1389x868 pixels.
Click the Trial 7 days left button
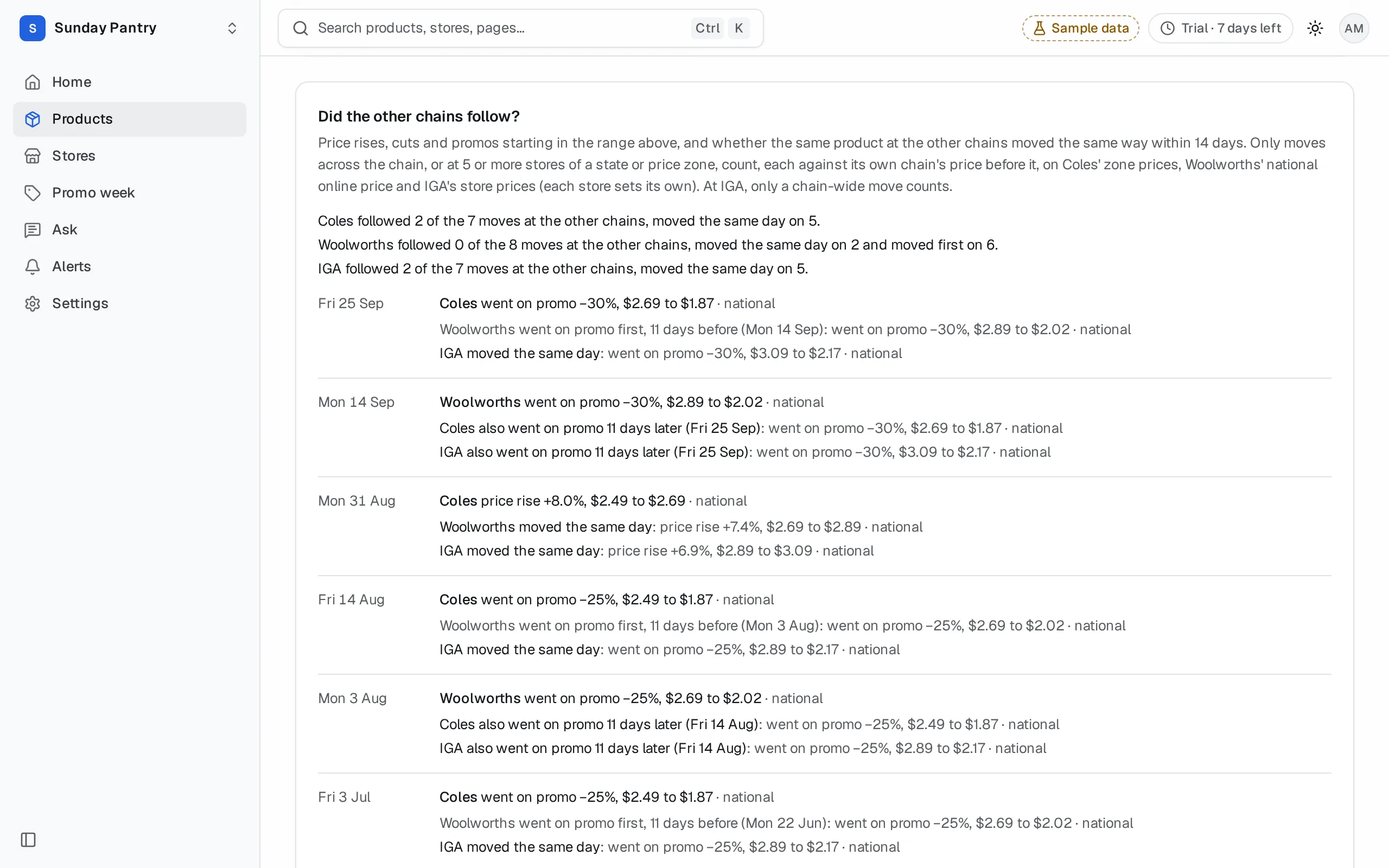pyautogui.click(x=1220, y=28)
